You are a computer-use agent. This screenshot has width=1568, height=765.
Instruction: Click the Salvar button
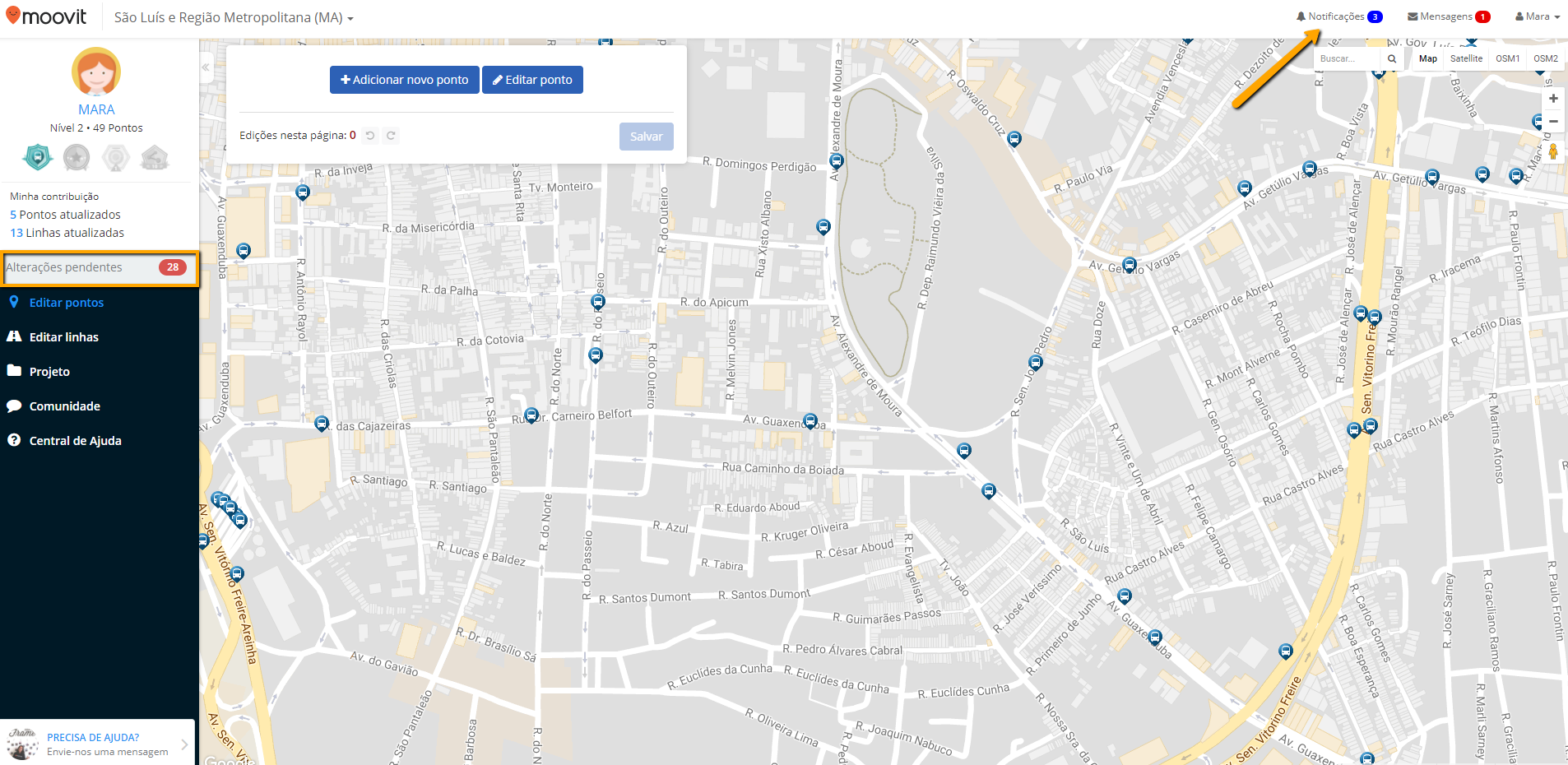(x=647, y=137)
